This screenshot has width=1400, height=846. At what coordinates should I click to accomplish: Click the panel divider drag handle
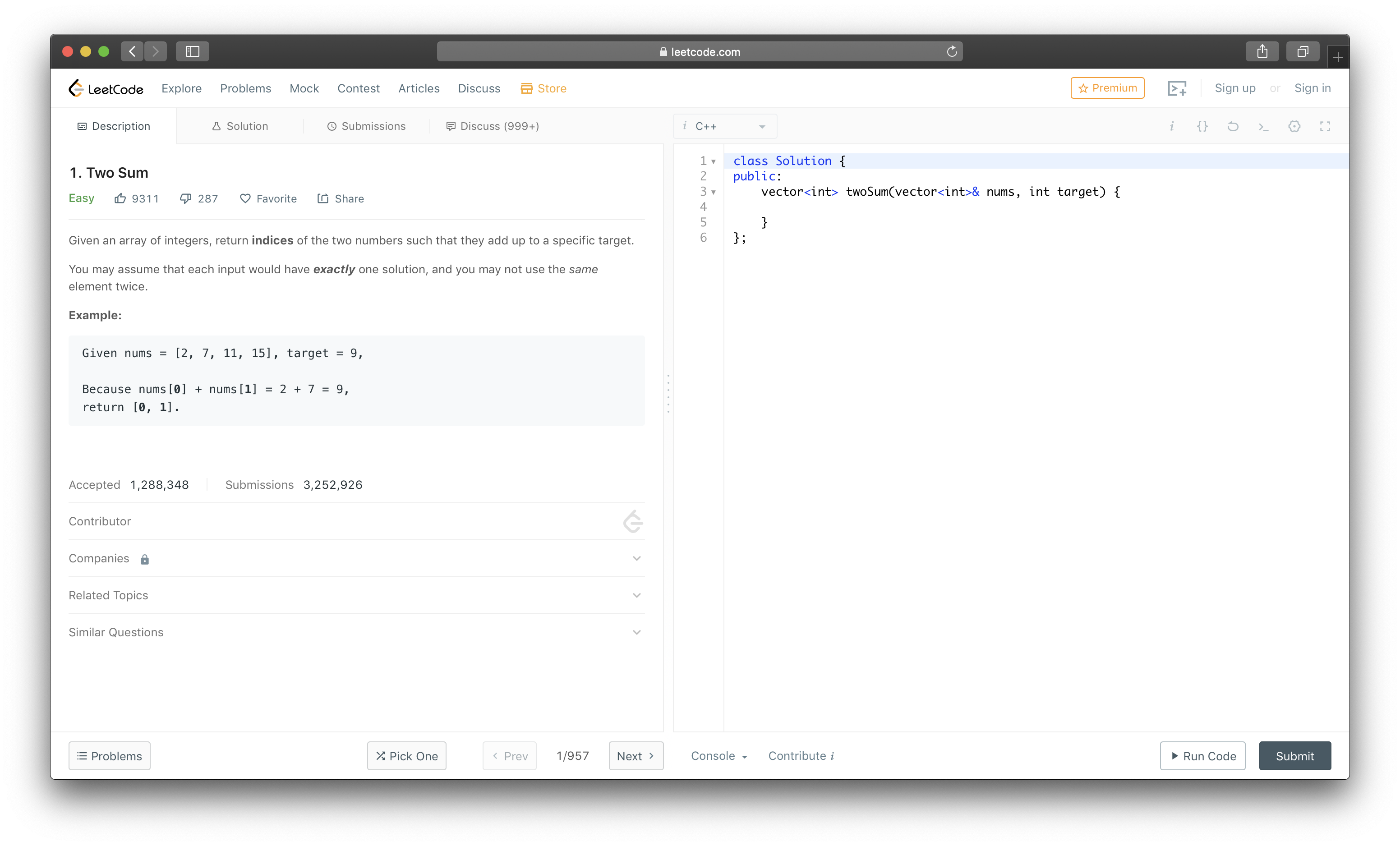pos(668,393)
